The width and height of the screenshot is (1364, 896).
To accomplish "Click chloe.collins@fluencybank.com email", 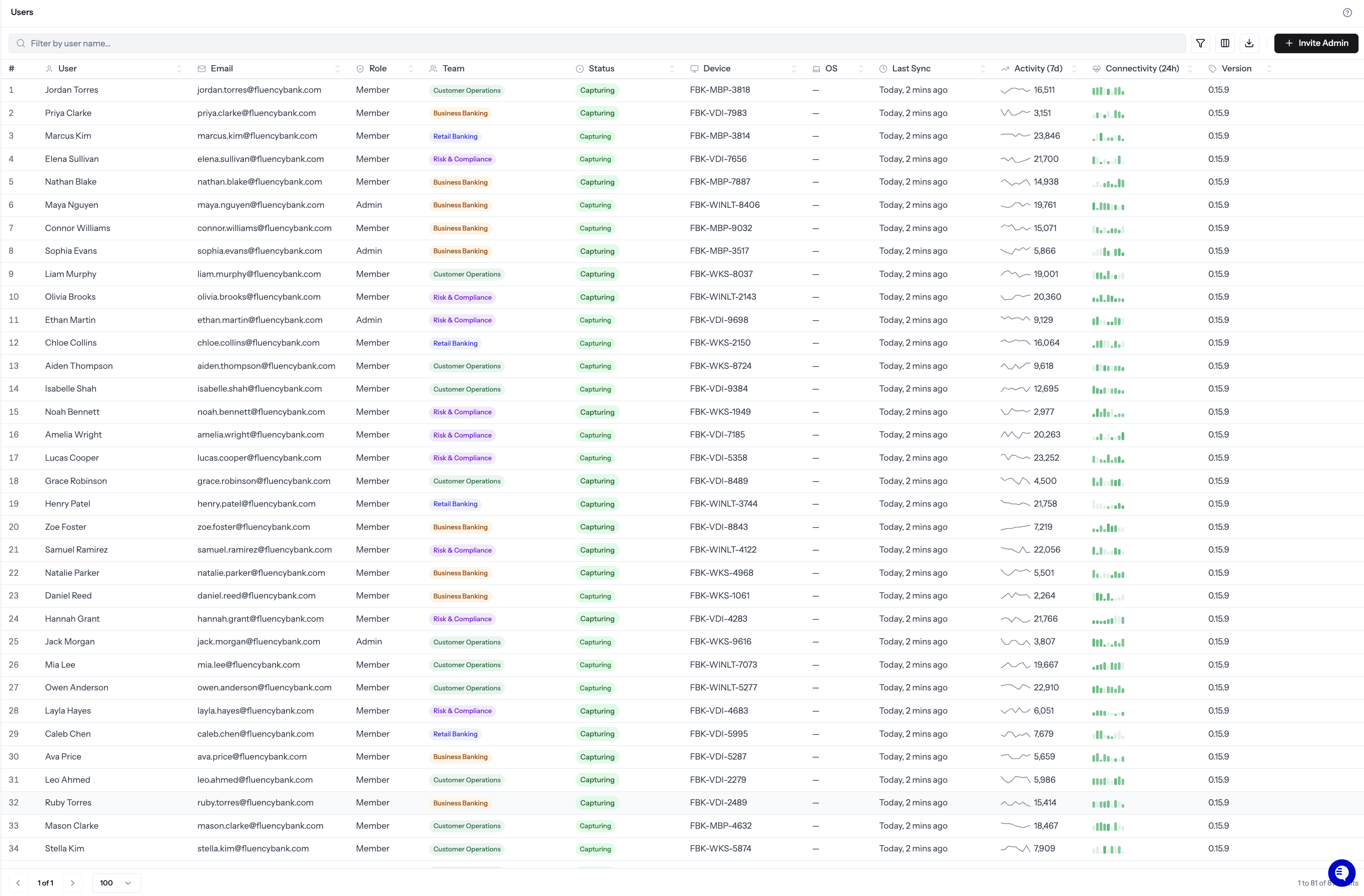I will (x=258, y=342).
